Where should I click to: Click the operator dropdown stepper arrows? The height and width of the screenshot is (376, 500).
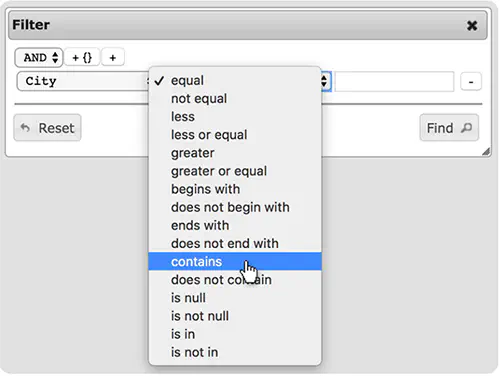pos(324,81)
